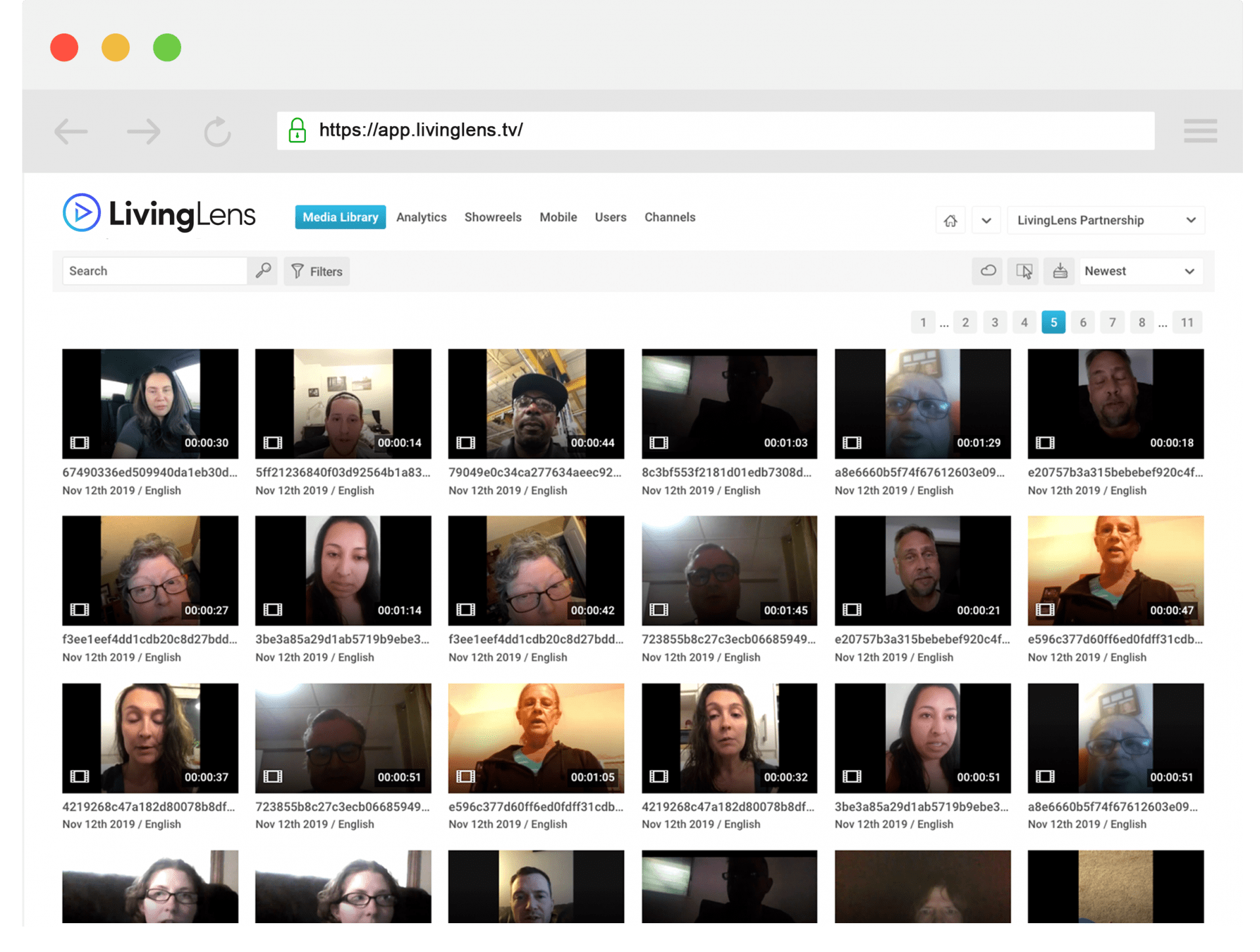Activate the multi-select cursor icon
This screenshot has width=1260, height=952.
tap(1024, 271)
